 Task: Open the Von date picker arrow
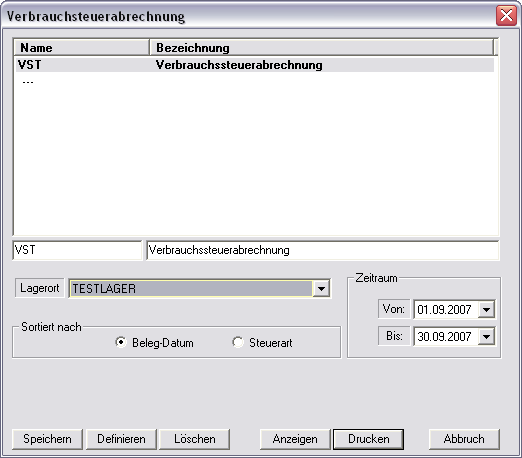pos(486,310)
